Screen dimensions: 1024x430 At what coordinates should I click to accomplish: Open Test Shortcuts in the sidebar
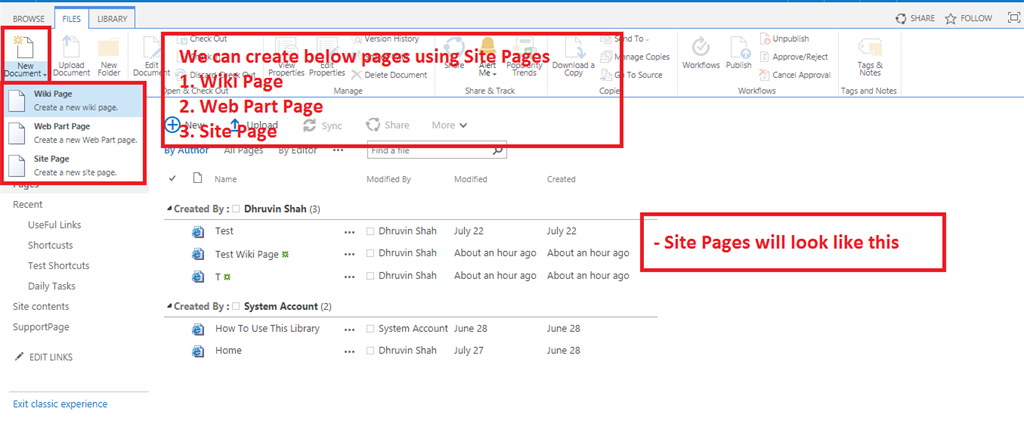[59, 266]
